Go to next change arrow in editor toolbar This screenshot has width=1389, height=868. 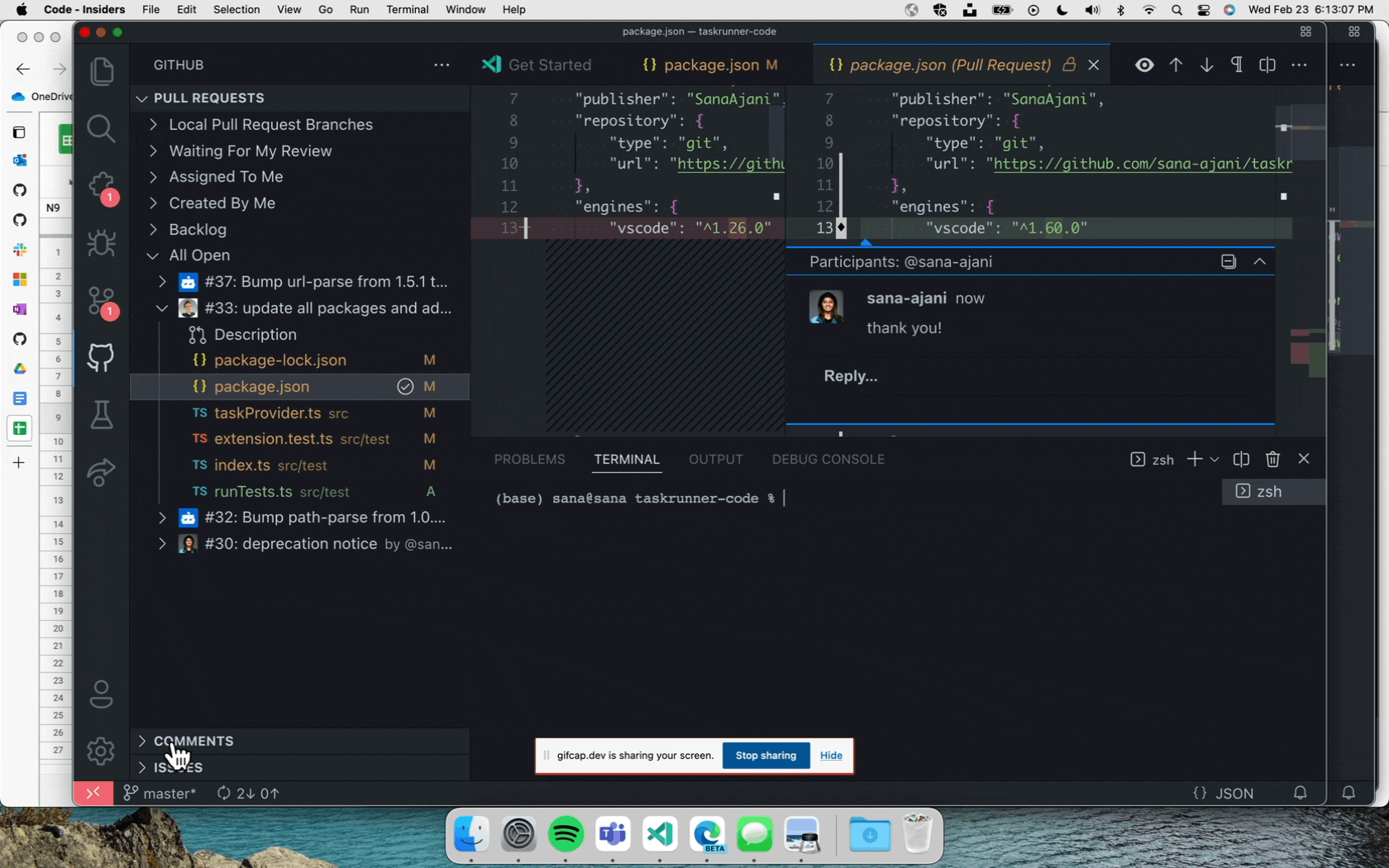[1206, 64]
